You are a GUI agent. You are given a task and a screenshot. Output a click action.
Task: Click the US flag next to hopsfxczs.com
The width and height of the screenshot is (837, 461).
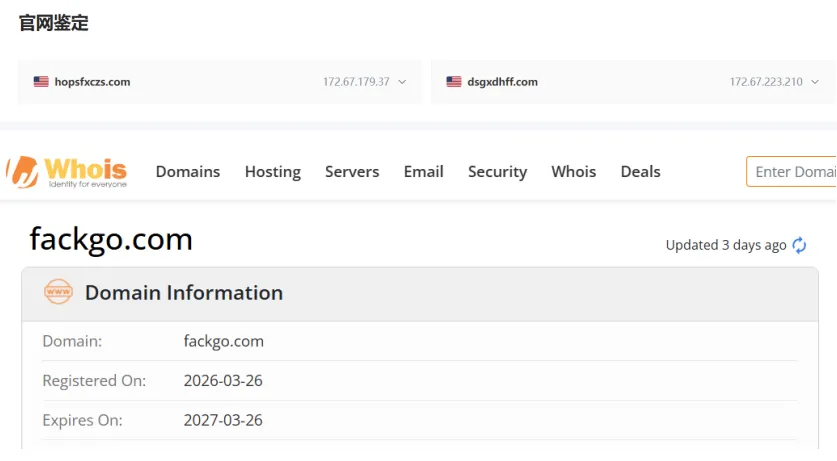(x=41, y=82)
